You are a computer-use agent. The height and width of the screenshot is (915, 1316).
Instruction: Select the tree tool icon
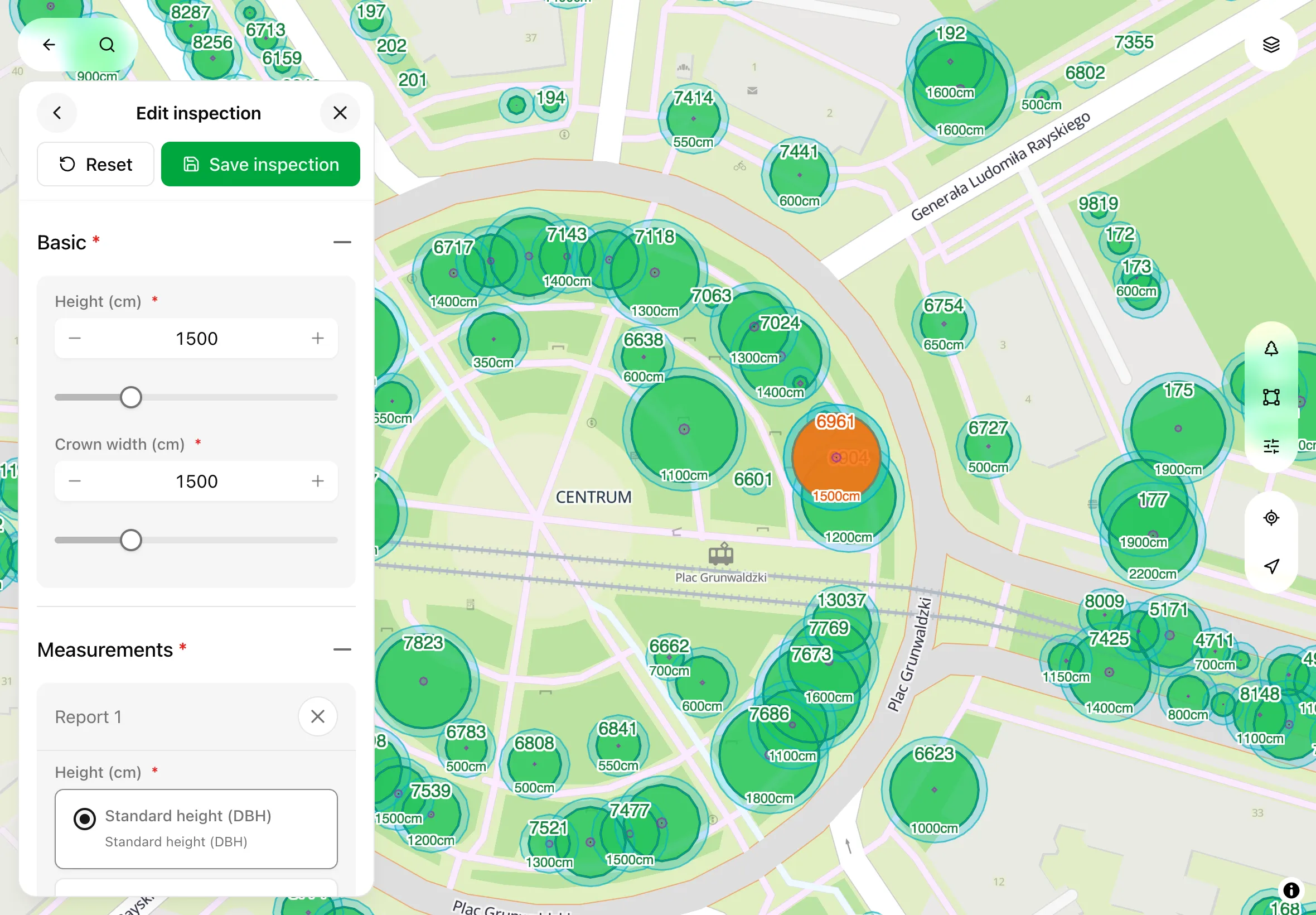tap(1271, 349)
